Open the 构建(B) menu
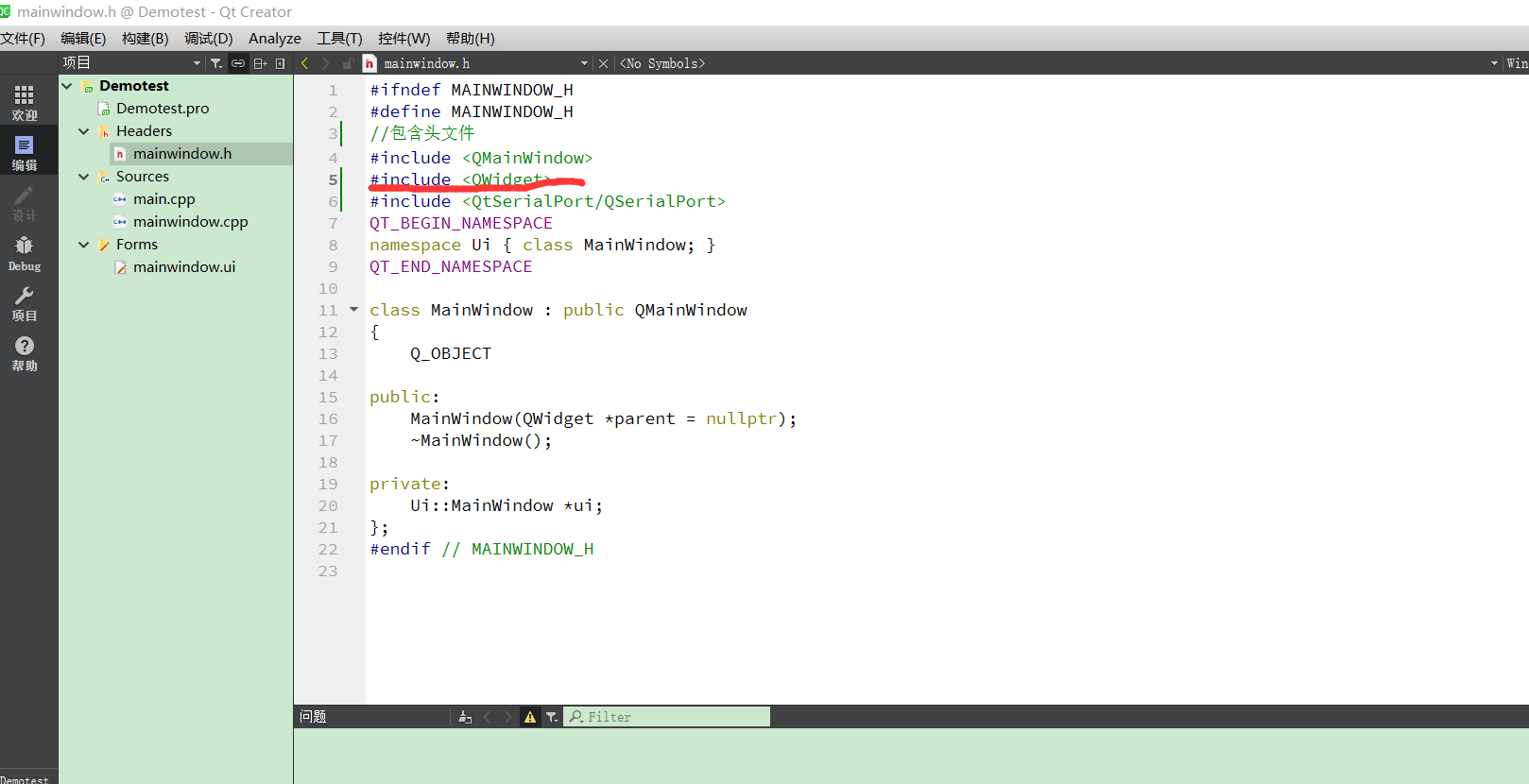 tap(145, 39)
